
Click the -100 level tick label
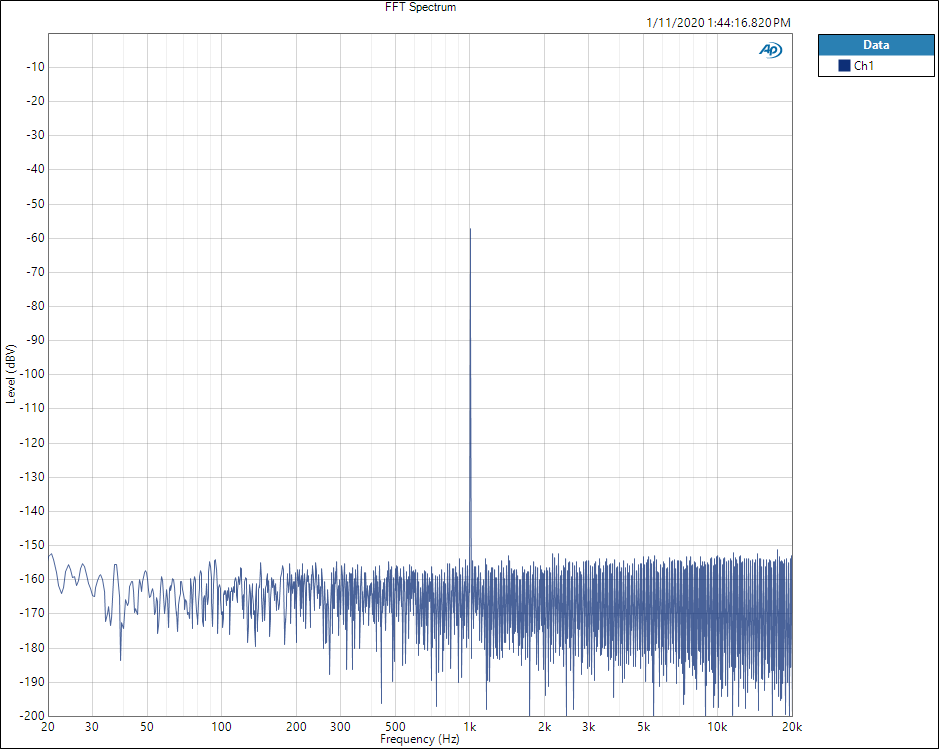pos(33,374)
